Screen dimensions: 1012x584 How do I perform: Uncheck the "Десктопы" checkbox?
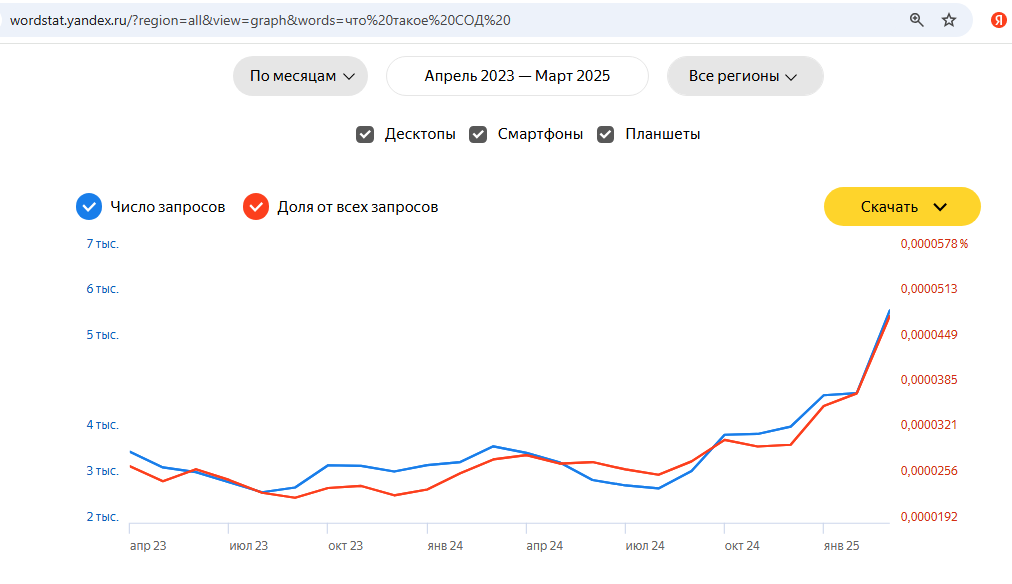(x=365, y=134)
